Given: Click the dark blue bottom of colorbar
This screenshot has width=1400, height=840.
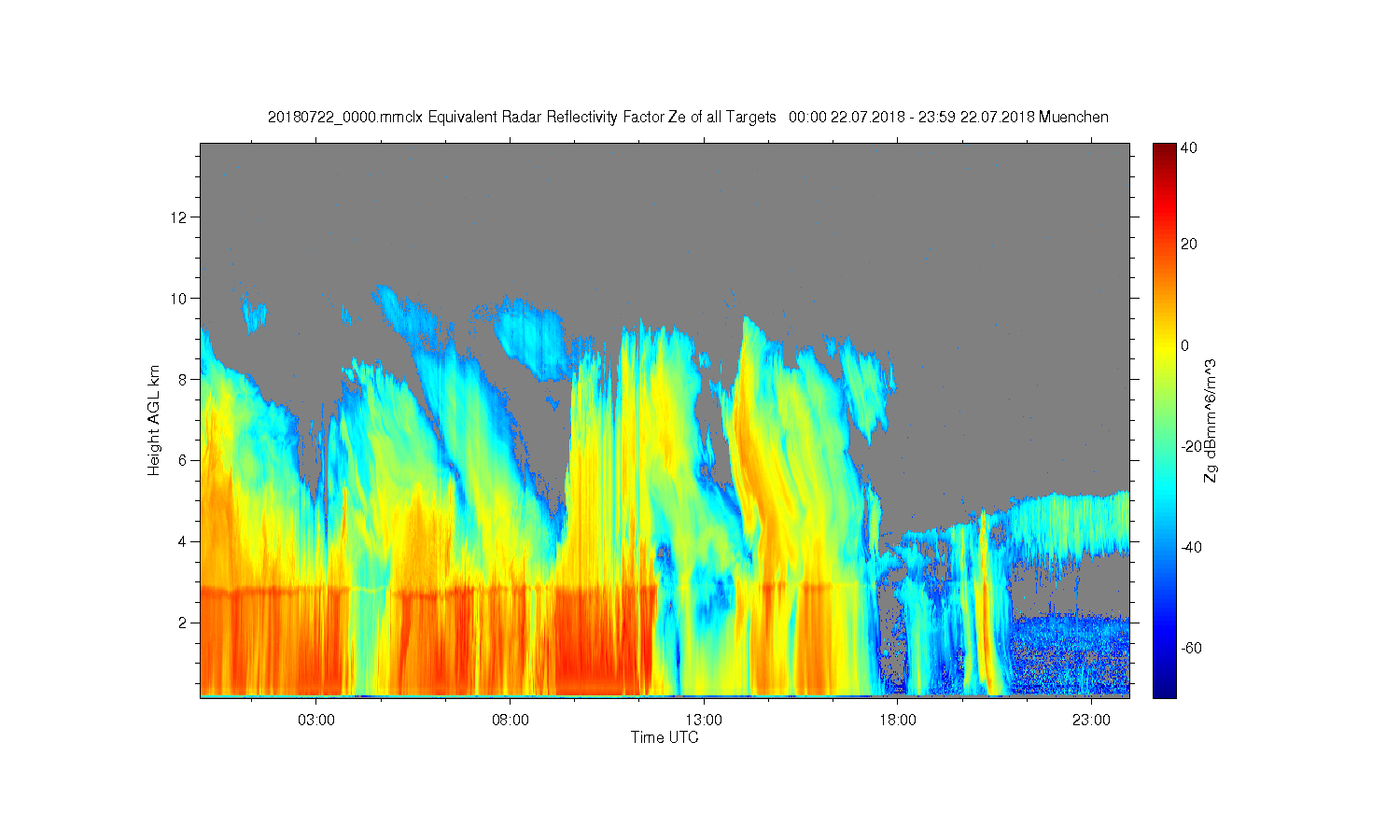Looking at the screenshot, I should point(1163,689).
